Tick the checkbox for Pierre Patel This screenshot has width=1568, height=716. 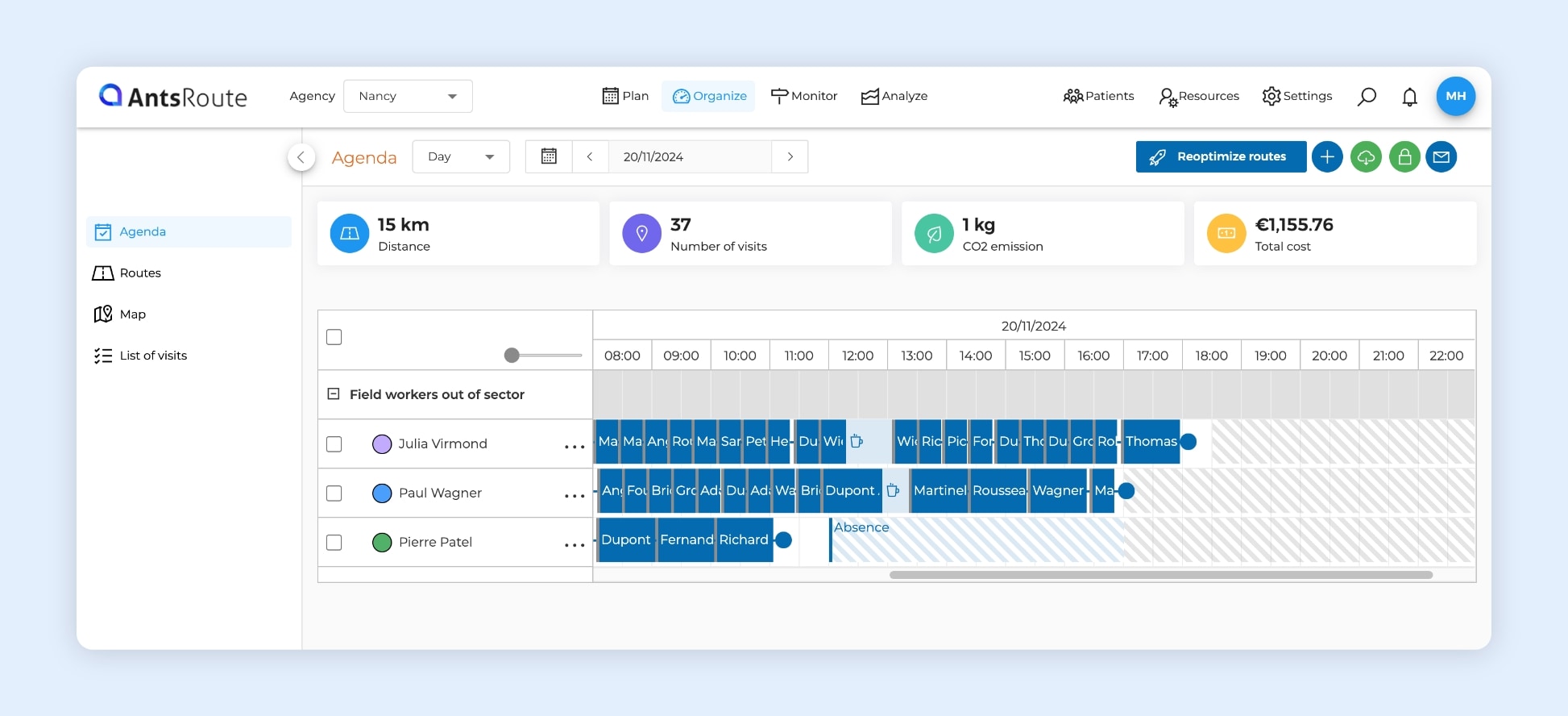click(x=334, y=543)
